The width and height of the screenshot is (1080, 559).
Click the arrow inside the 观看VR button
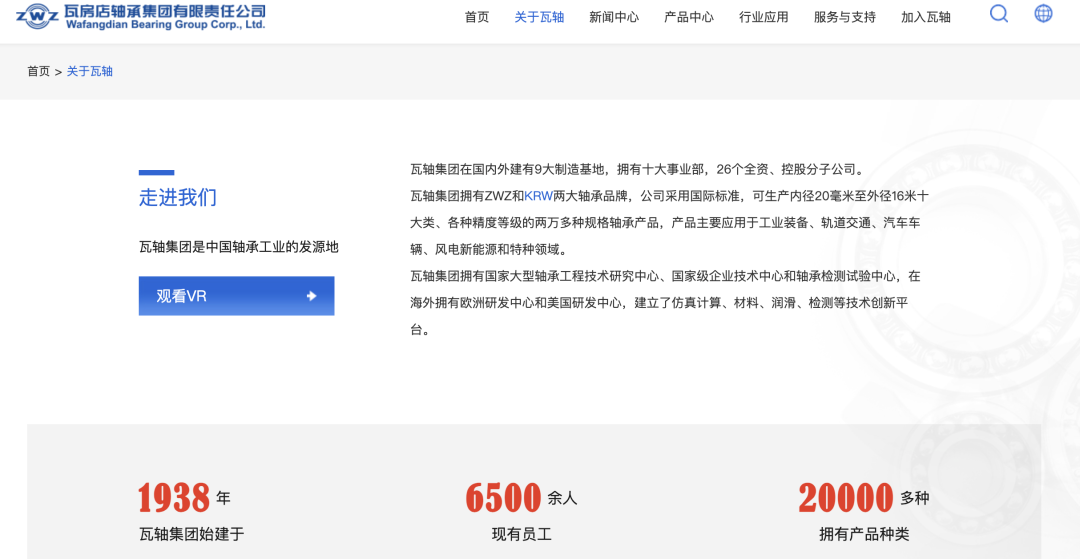311,296
